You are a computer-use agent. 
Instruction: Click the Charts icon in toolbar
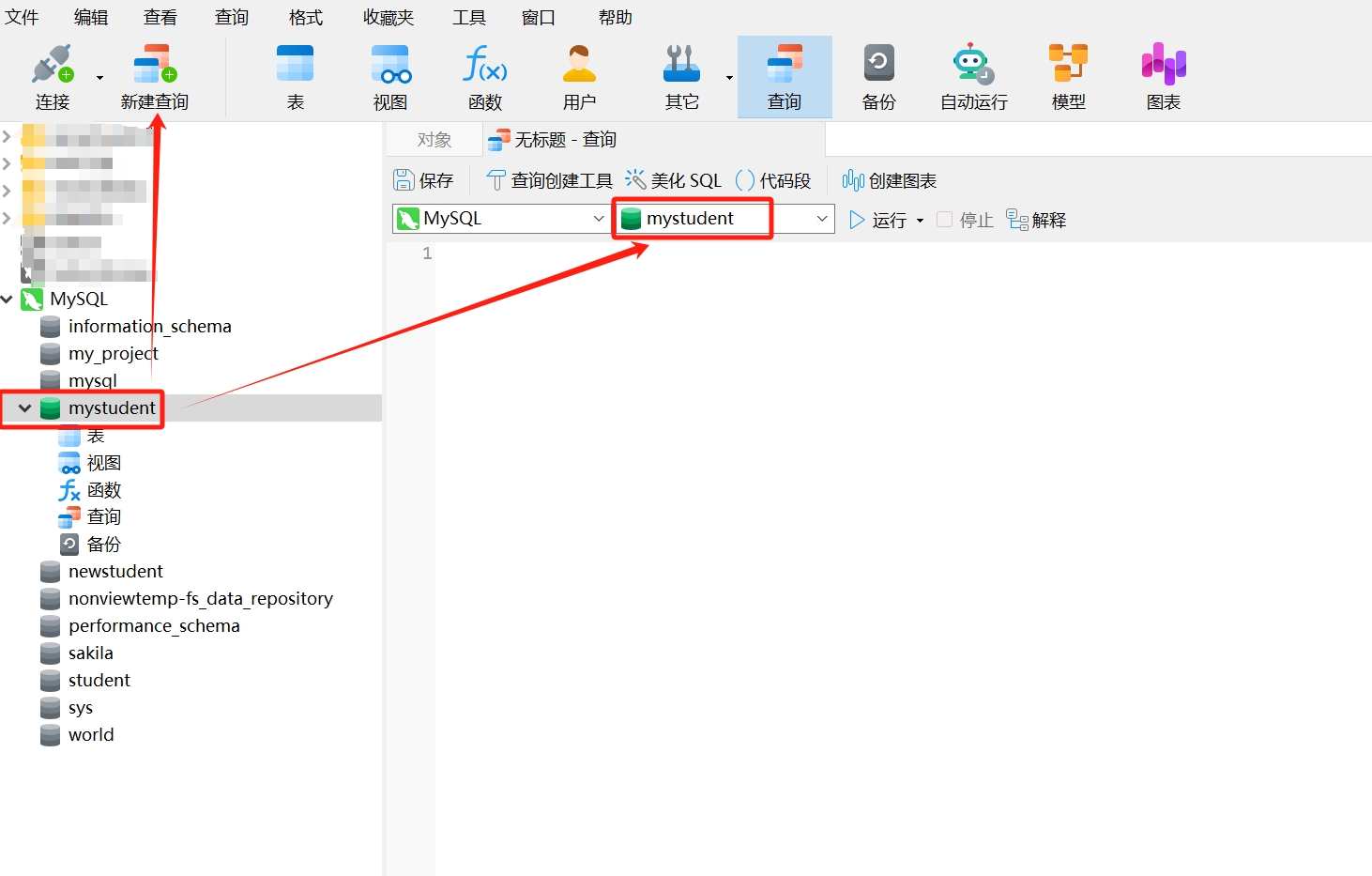tap(1163, 65)
